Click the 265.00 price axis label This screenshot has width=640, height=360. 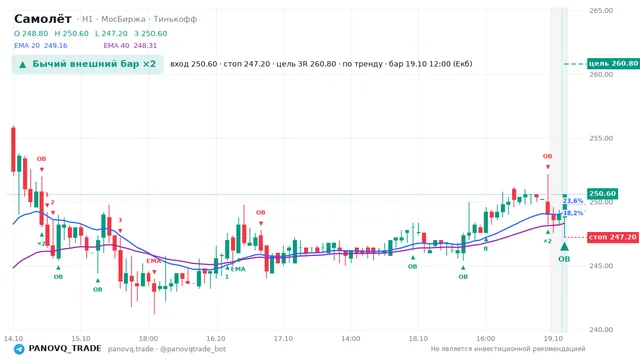(x=601, y=11)
